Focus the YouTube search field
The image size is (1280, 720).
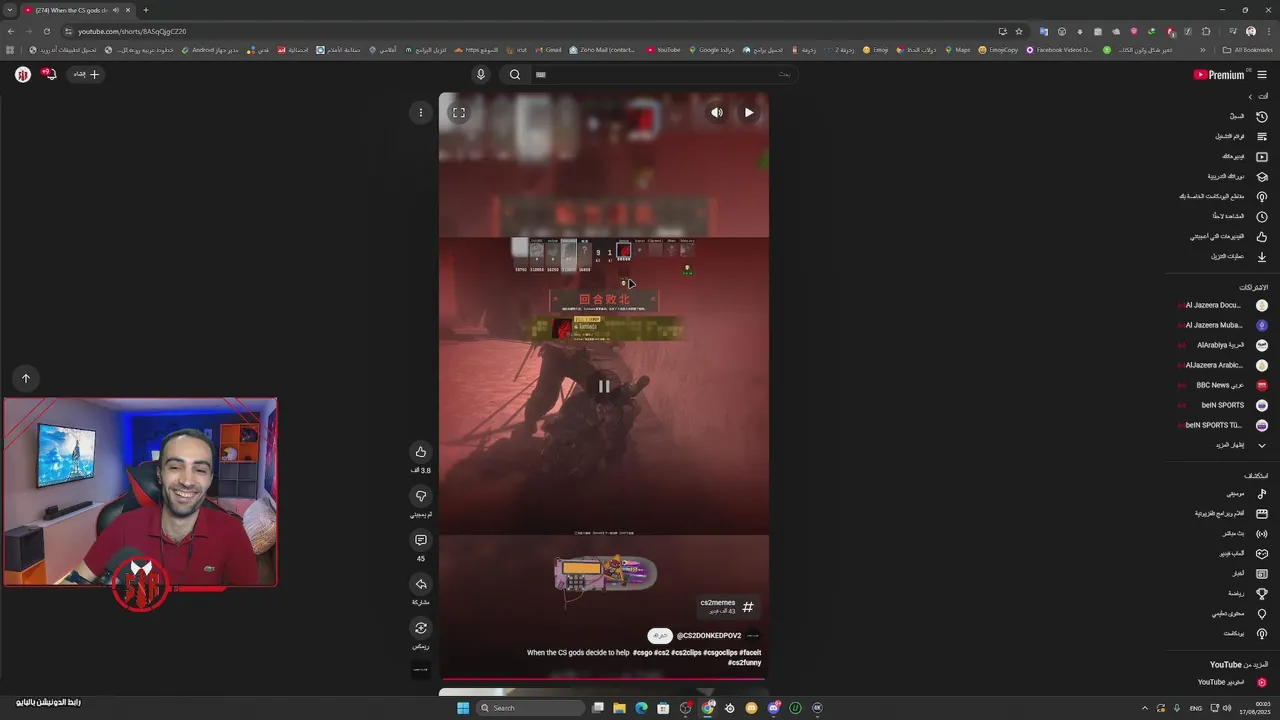[664, 74]
